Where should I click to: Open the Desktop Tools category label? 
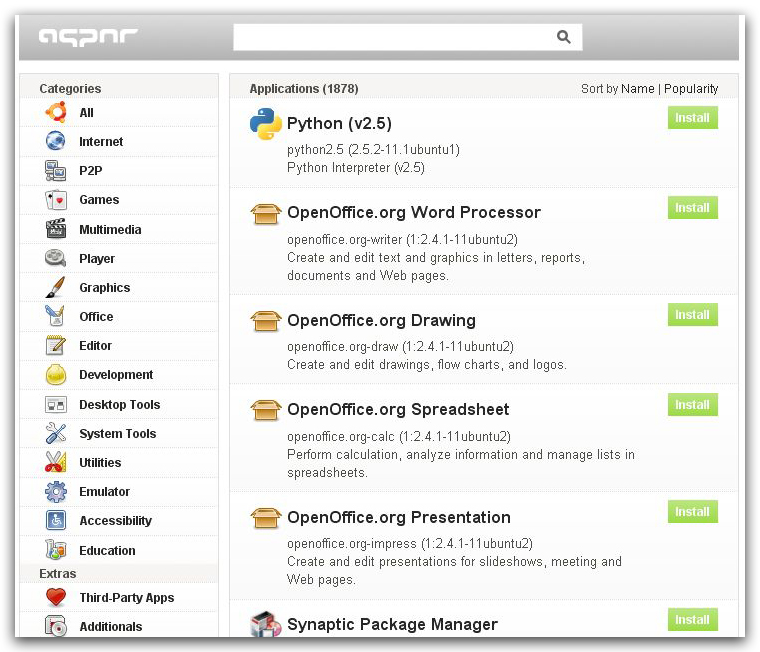click(120, 405)
